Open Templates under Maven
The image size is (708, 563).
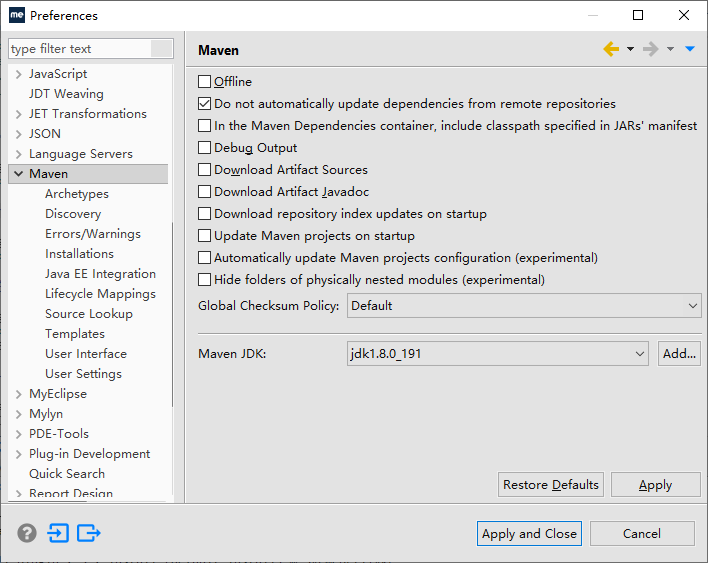(x=75, y=334)
